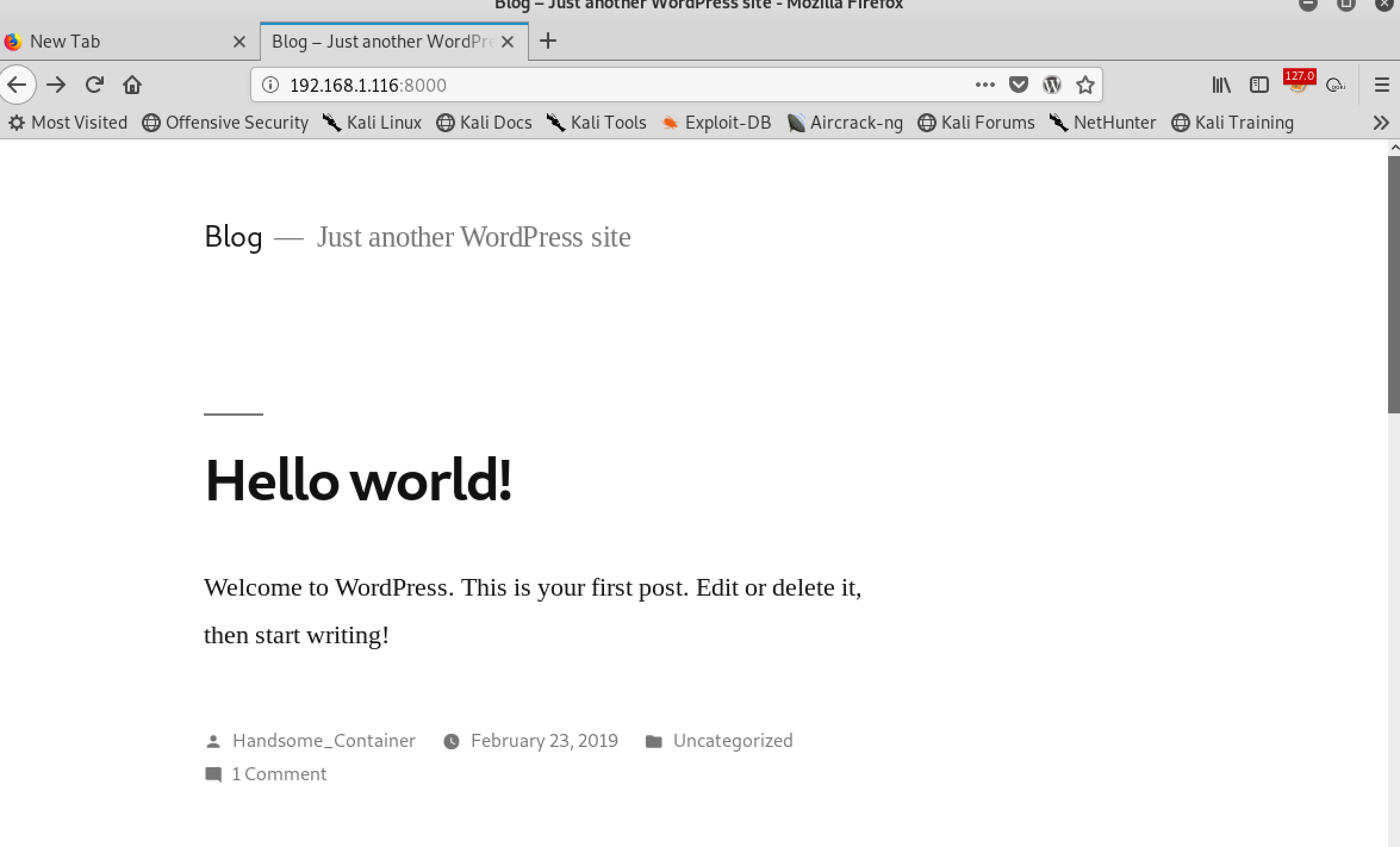The height and width of the screenshot is (847, 1400).
Task: Open the Aircrack-ng bookmark
Action: tap(845, 123)
